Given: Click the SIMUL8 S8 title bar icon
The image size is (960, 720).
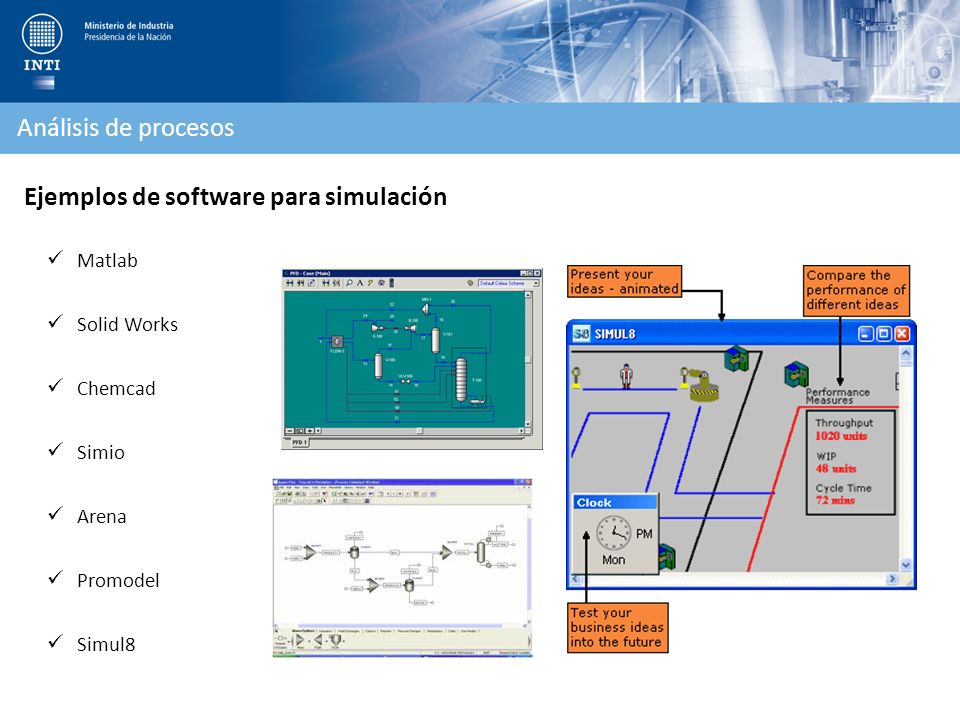Looking at the screenshot, I should (x=581, y=334).
